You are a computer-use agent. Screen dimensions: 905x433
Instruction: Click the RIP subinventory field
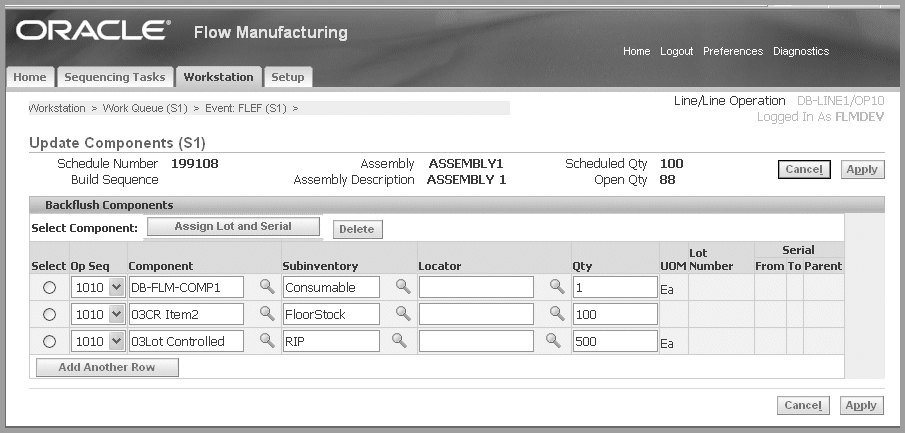point(331,341)
